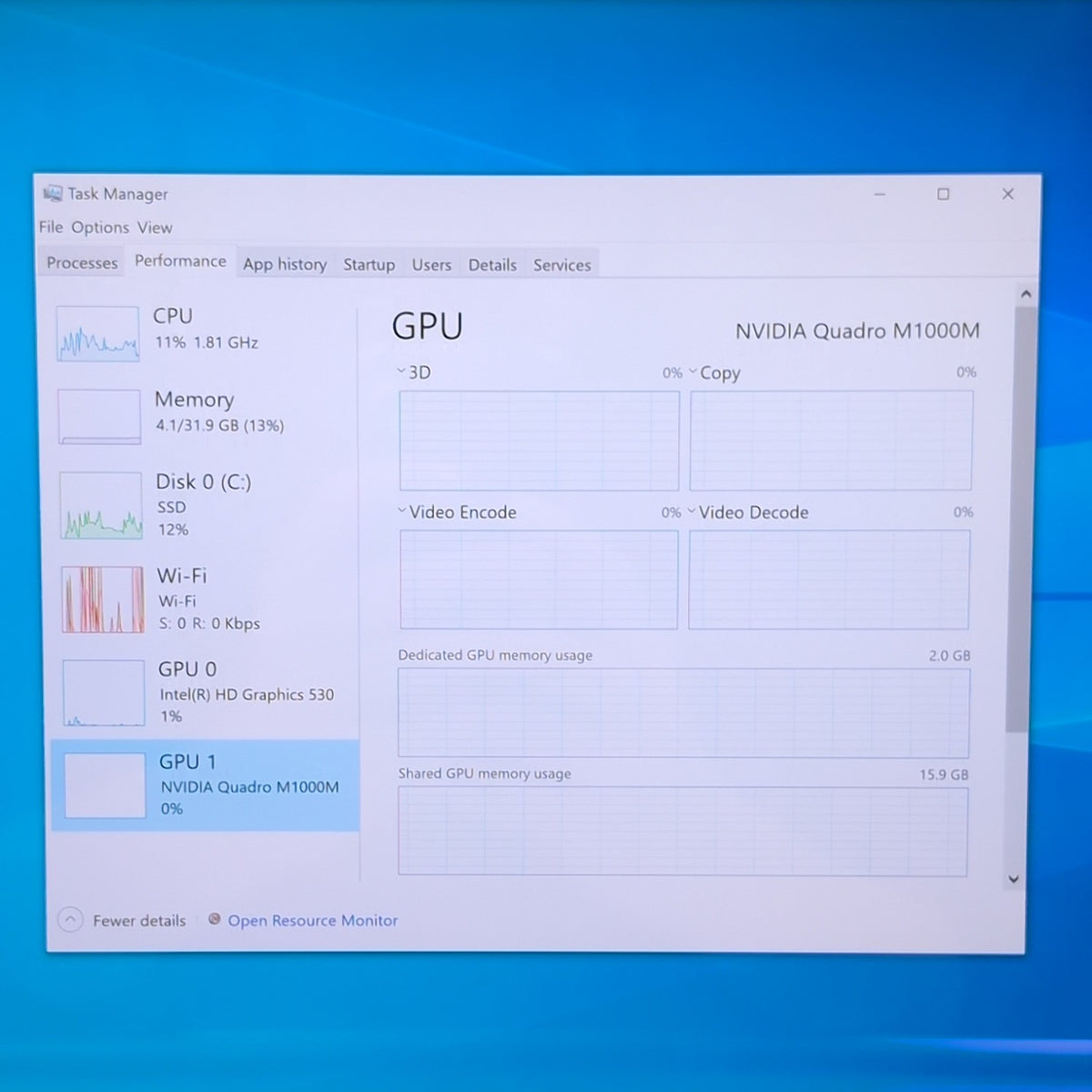
Task: Select the CPU usage graph thumbnail
Action: click(97, 333)
